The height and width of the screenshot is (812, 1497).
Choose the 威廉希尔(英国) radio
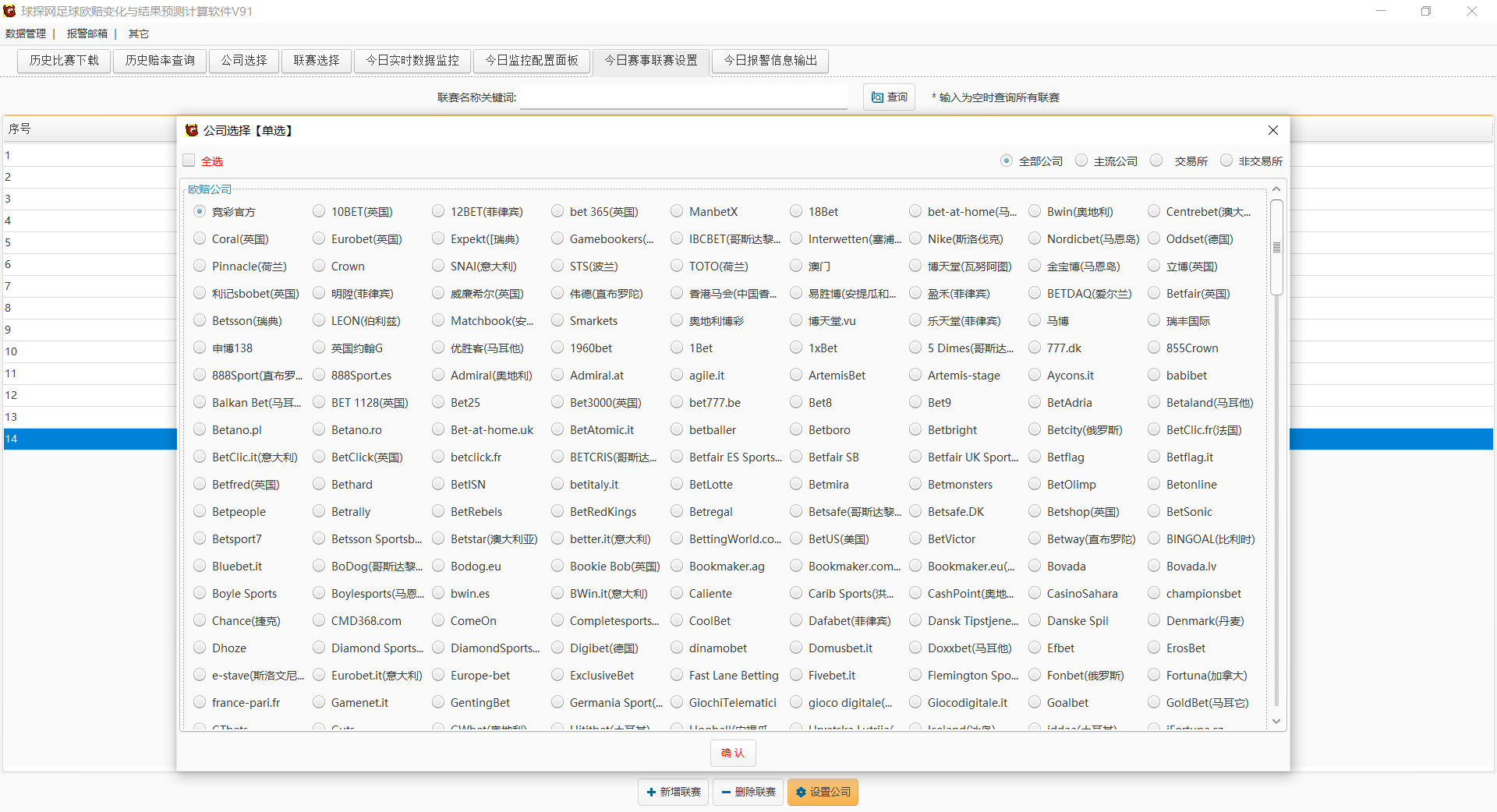pyautogui.click(x=438, y=293)
